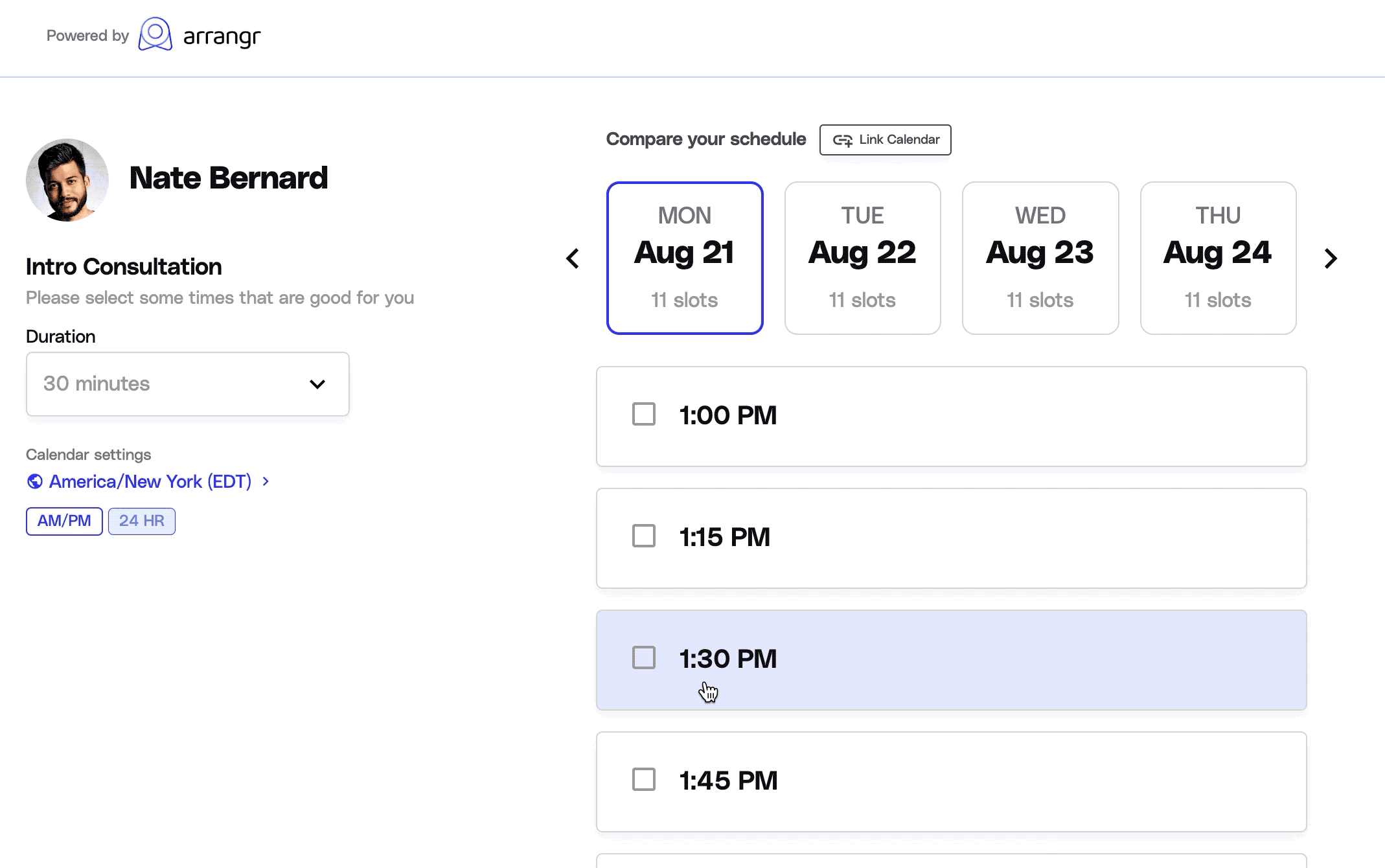Select the TUE Aug 22 date tab

click(862, 258)
